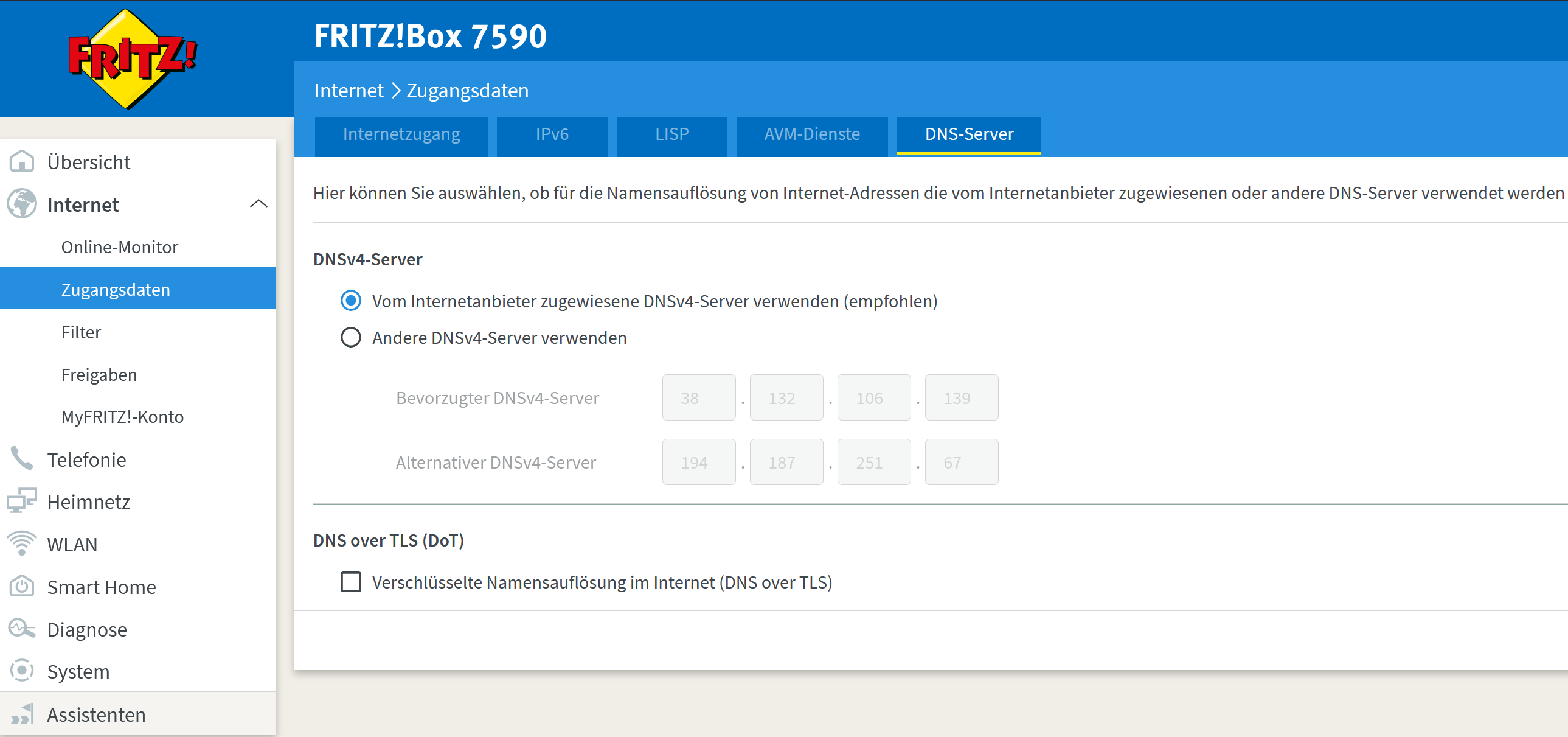Collapse the Internet menu chevron
Screen dimensions: 1568x737
(258, 204)
